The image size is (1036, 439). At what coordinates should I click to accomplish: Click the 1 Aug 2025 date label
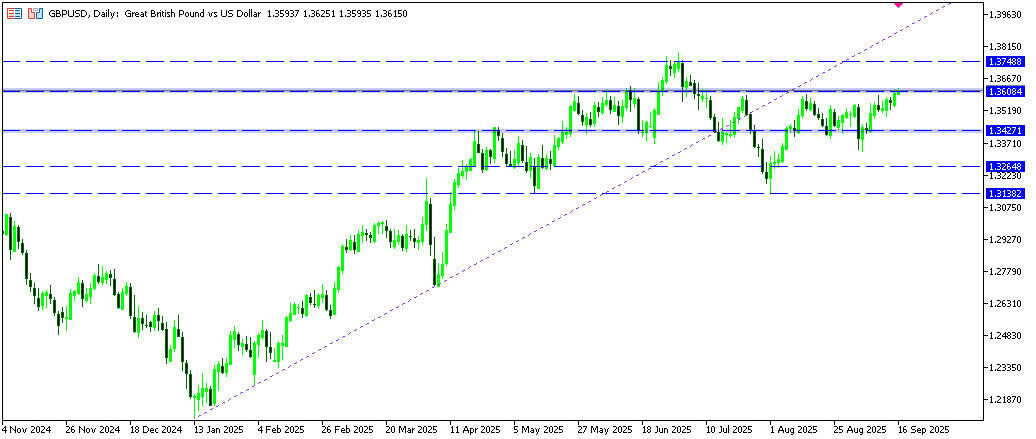(x=792, y=428)
